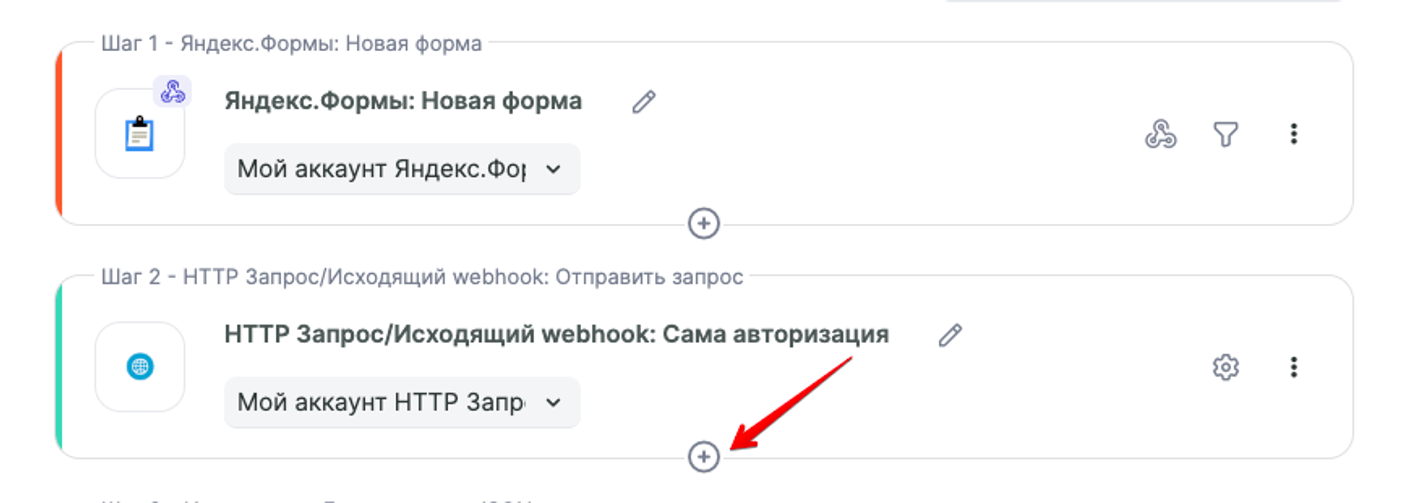Viewport: 1420px width, 503px height.
Task: Click the Yandex Forms clipboard app icon
Action: pos(140,134)
